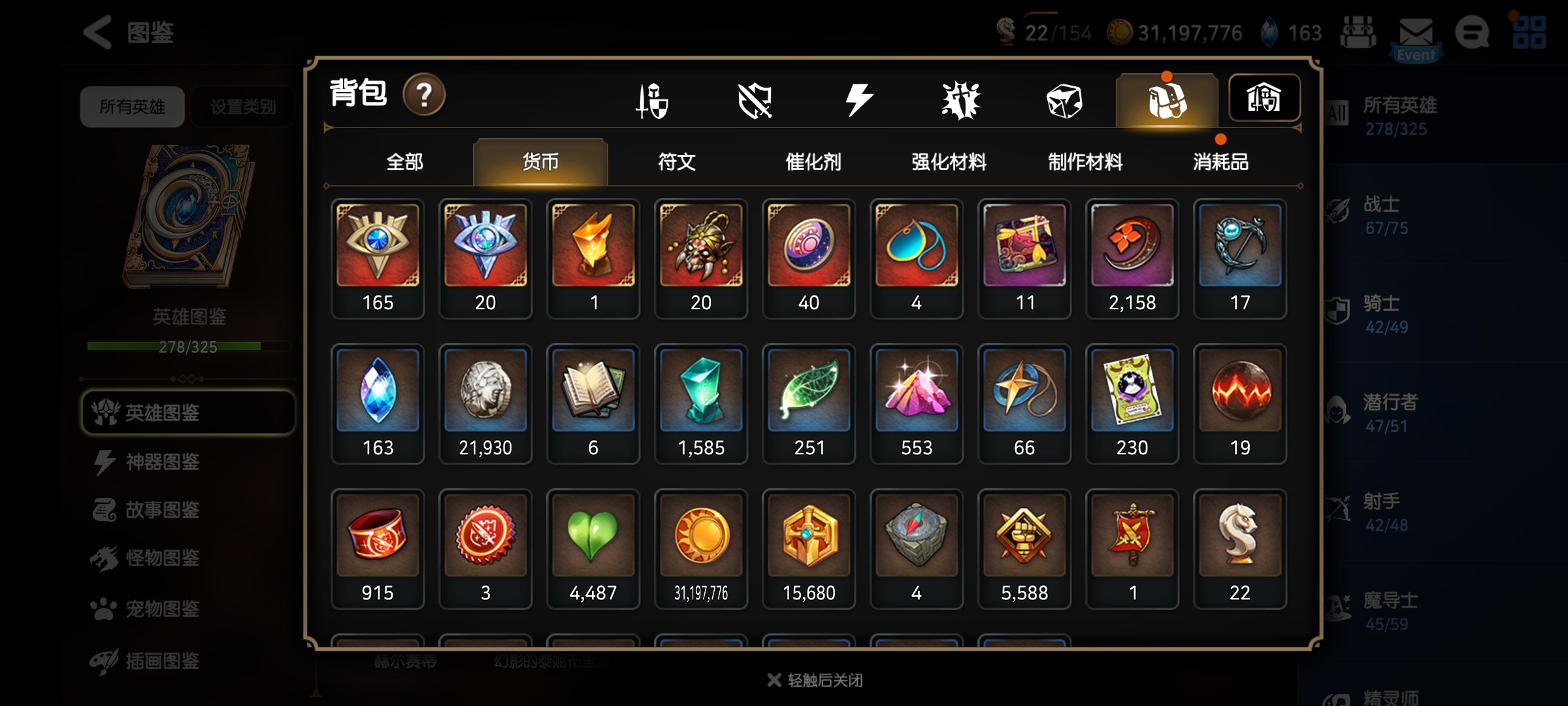Open 神器图鉴 in the left sidebar
The width and height of the screenshot is (1568, 706).
point(161,462)
